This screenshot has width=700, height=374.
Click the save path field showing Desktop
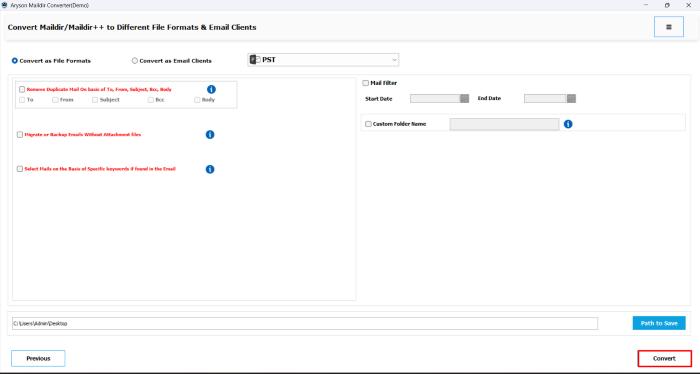click(x=305, y=324)
